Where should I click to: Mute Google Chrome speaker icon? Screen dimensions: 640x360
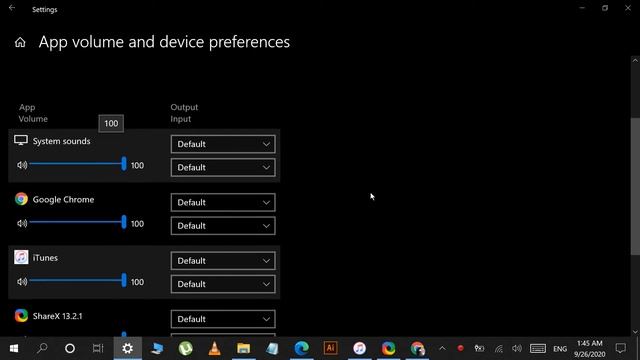[22, 223]
